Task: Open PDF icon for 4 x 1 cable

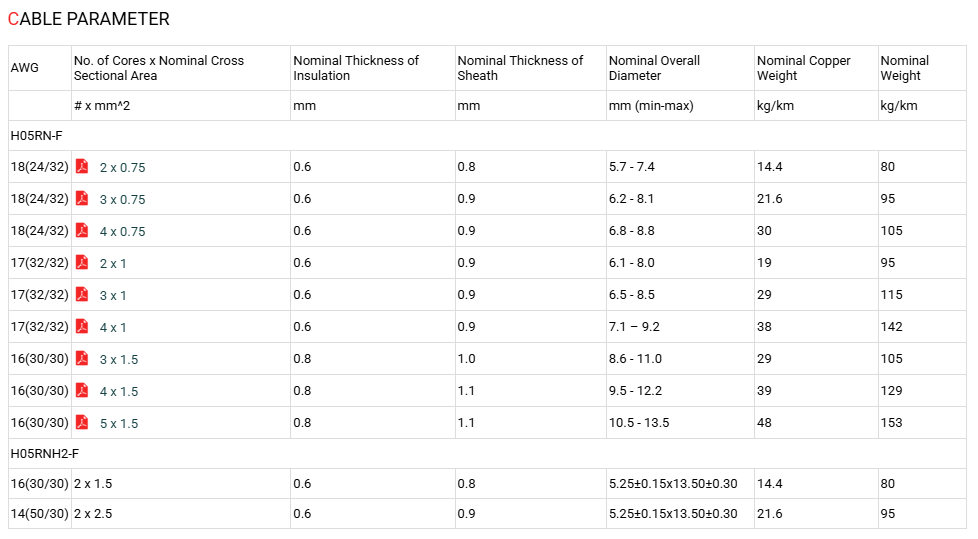Action: [x=82, y=326]
